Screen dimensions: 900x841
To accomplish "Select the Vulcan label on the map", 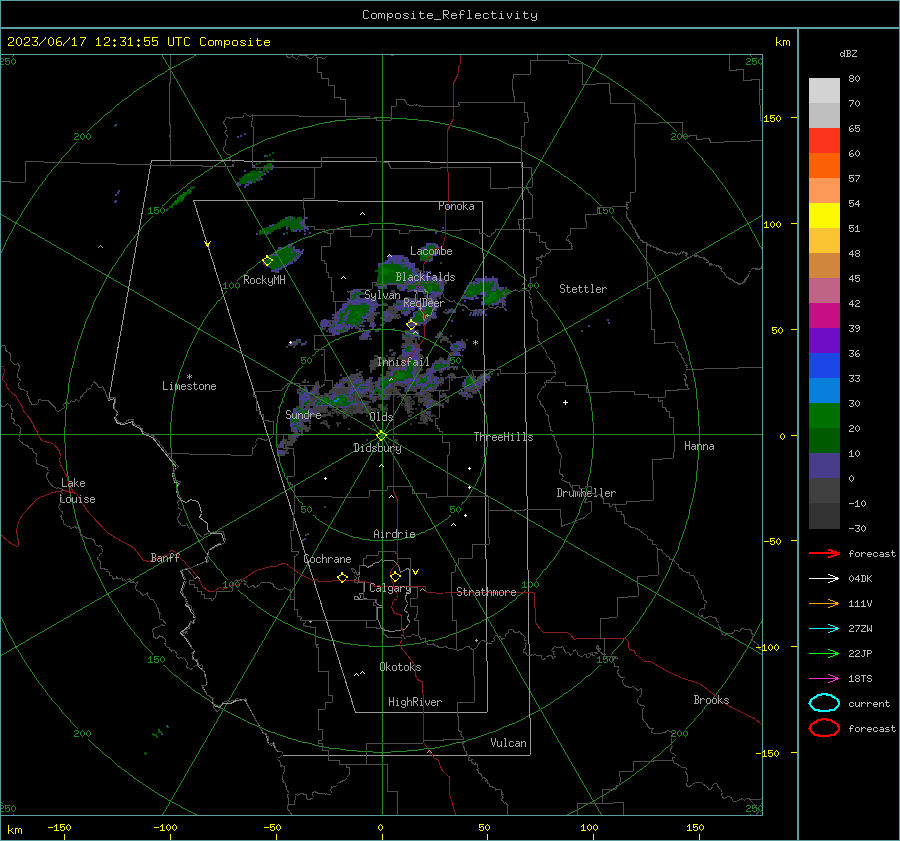I will (x=508, y=743).
